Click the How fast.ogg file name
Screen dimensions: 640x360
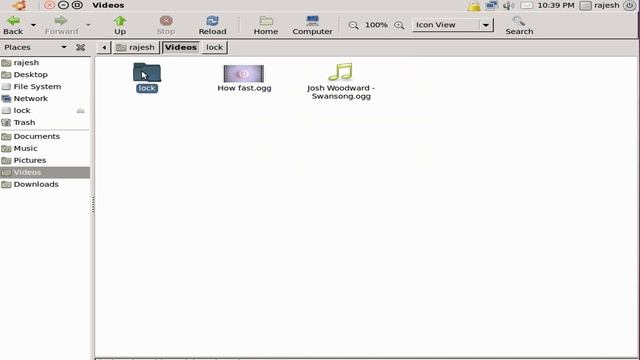pos(244,88)
